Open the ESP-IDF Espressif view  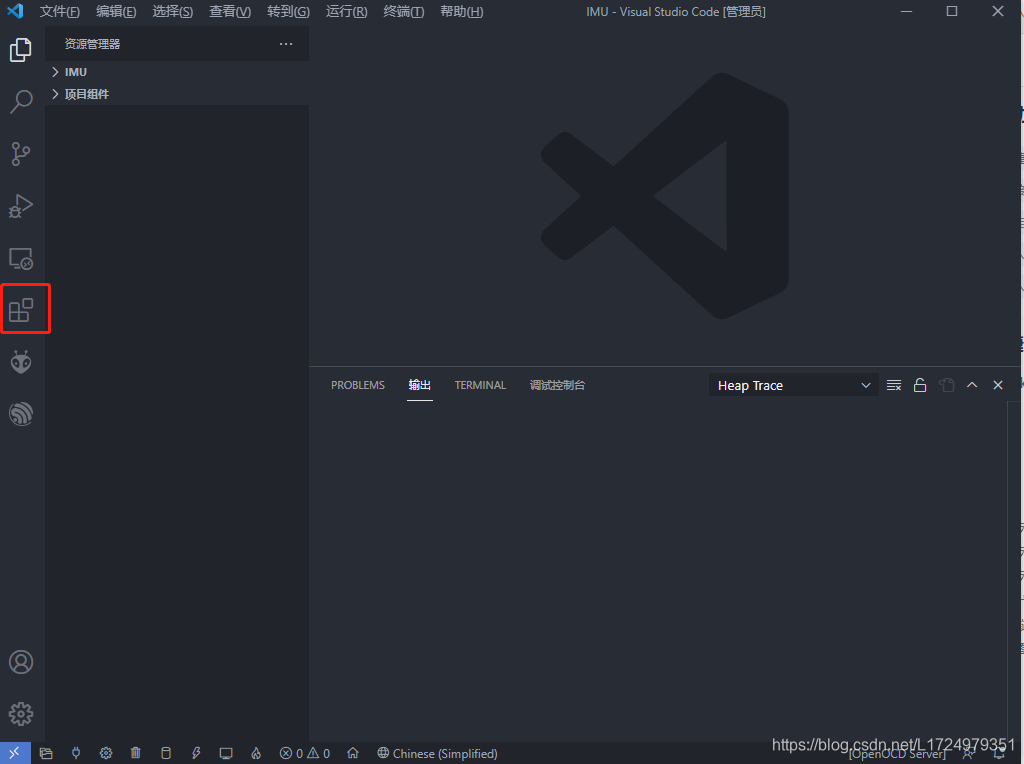[x=21, y=414]
